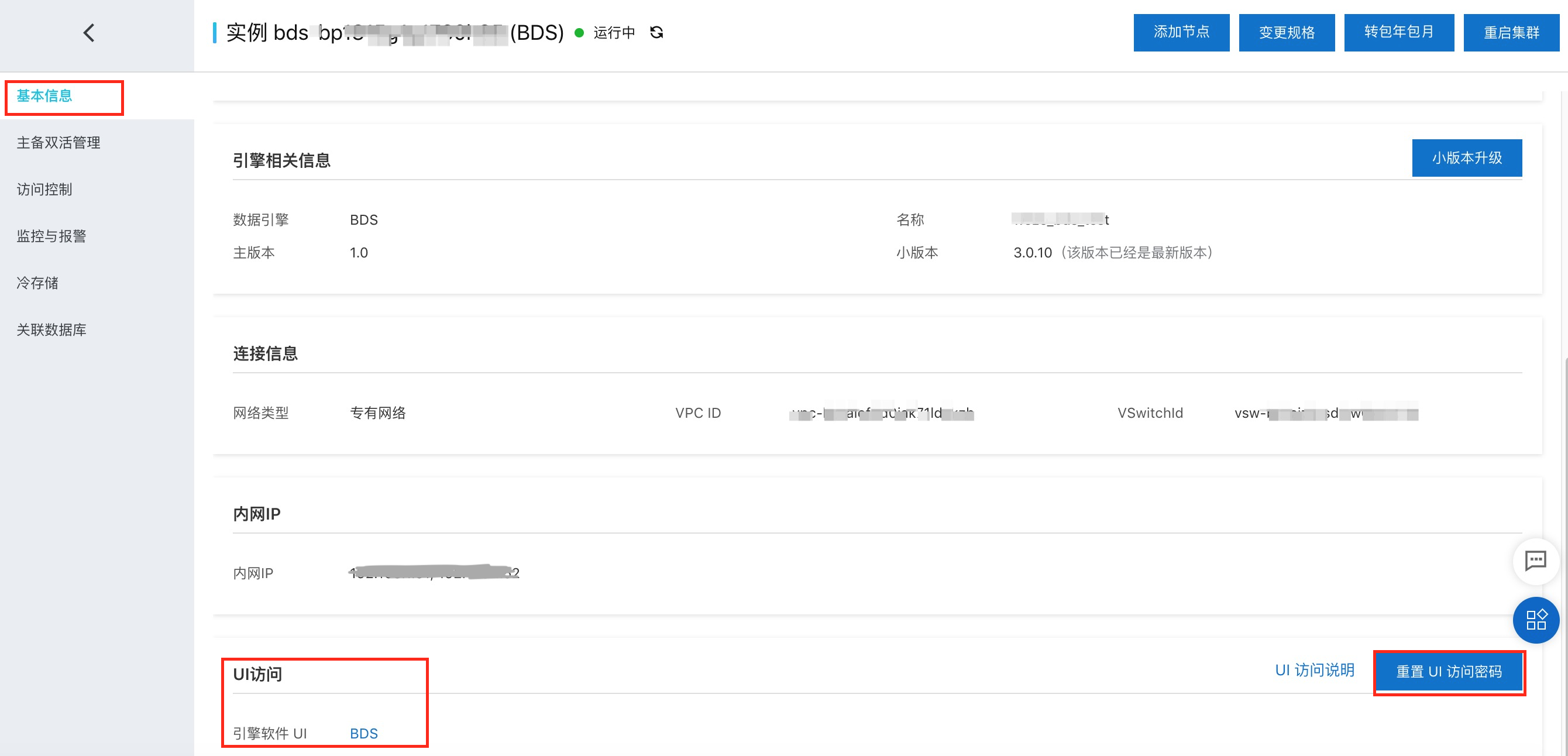The height and width of the screenshot is (756, 1568).
Task: Click the data engine value BDS
Action: pyautogui.click(x=363, y=220)
